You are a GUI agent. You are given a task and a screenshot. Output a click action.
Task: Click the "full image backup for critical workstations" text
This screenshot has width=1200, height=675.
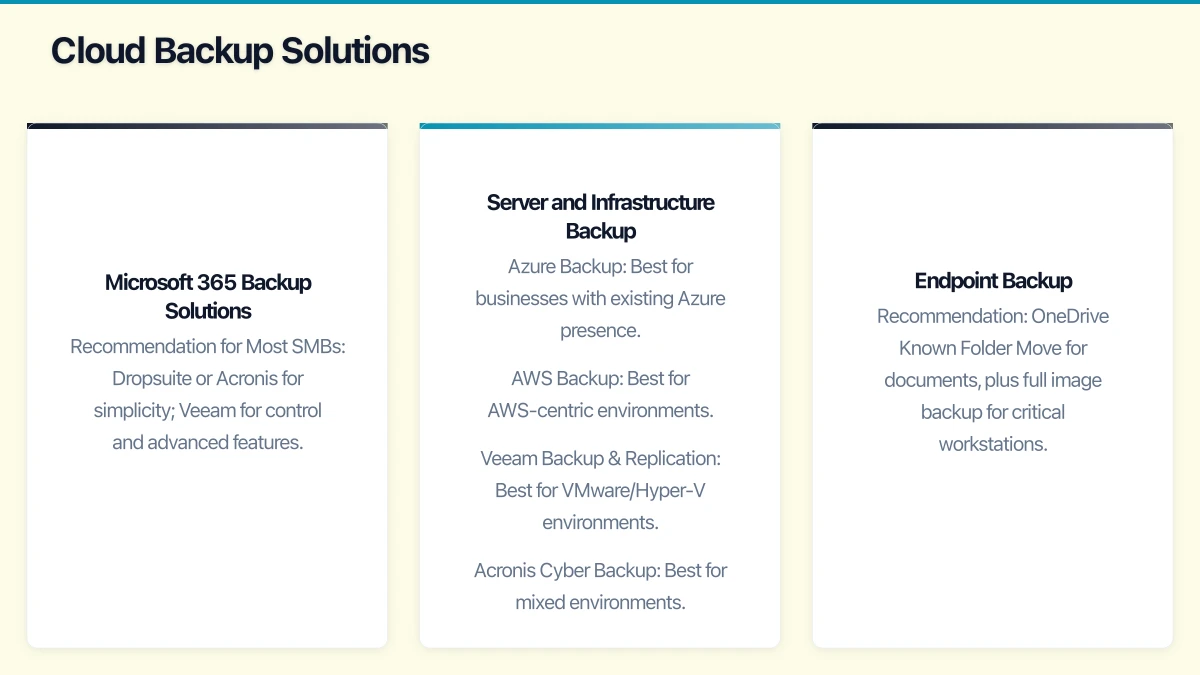[993, 412]
